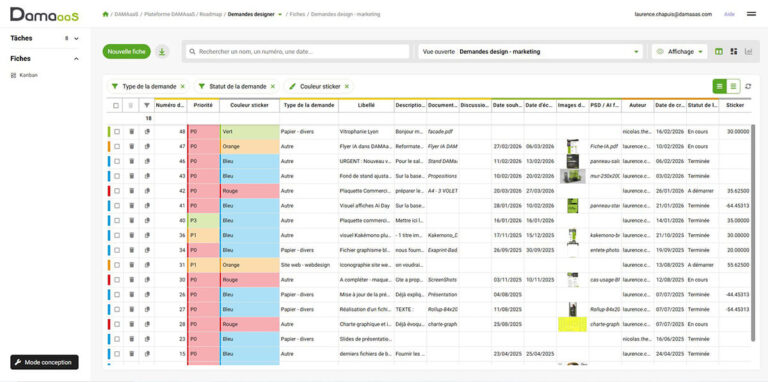Screen dimensions: 768x382
Task: Toggle the select-all checkbox in header
Action: click(116, 105)
